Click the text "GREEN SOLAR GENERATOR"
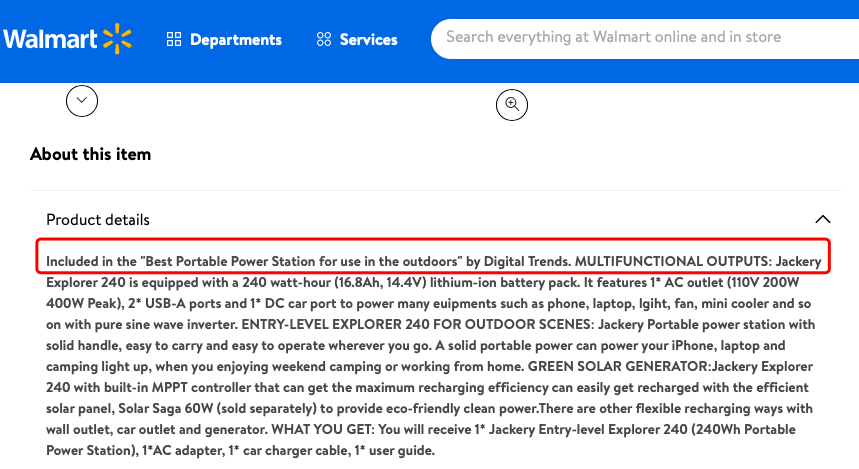This screenshot has width=859, height=469. point(617,367)
